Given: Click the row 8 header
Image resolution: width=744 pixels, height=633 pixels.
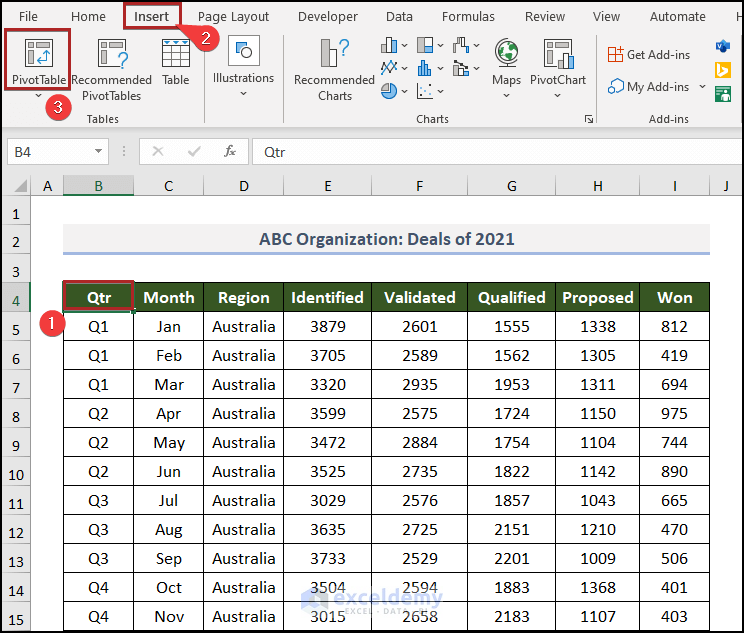Looking at the screenshot, I should [x=15, y=413].
